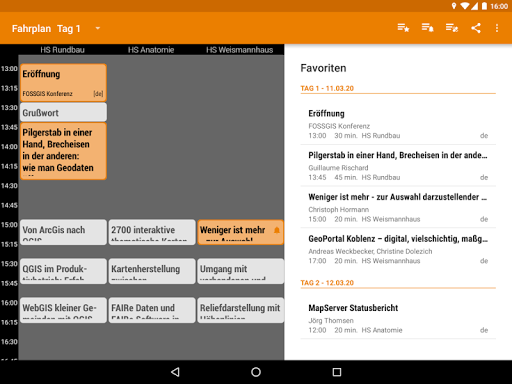Tap speaker name Guillaume Rischard
512x384 pixels.
(338, 168)
